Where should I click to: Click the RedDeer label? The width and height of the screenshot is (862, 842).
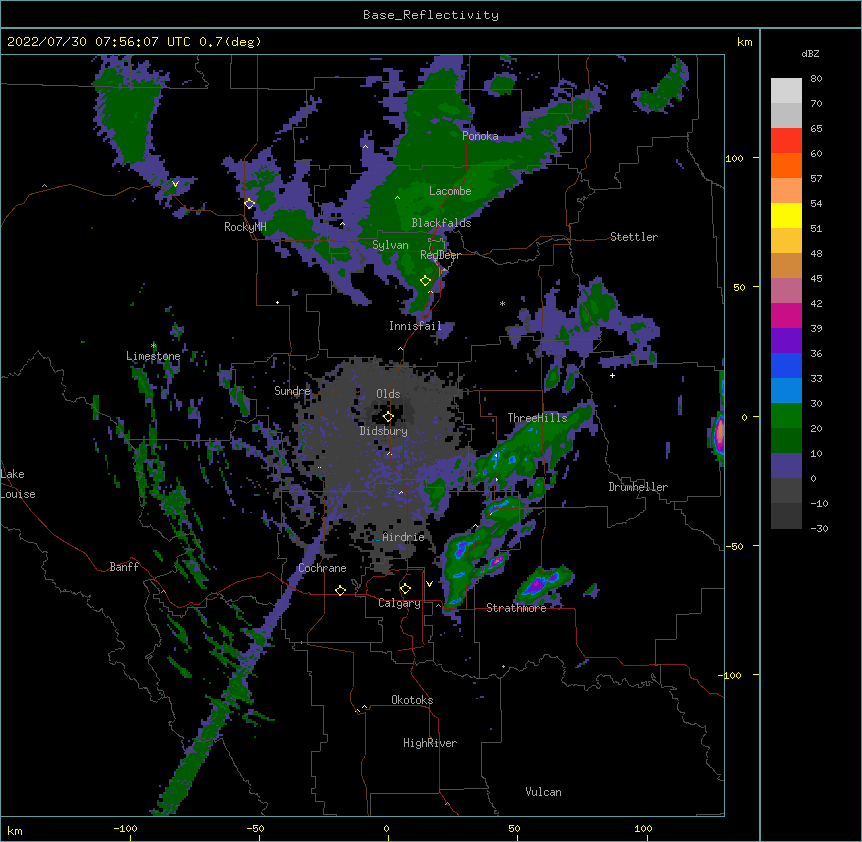440,255
